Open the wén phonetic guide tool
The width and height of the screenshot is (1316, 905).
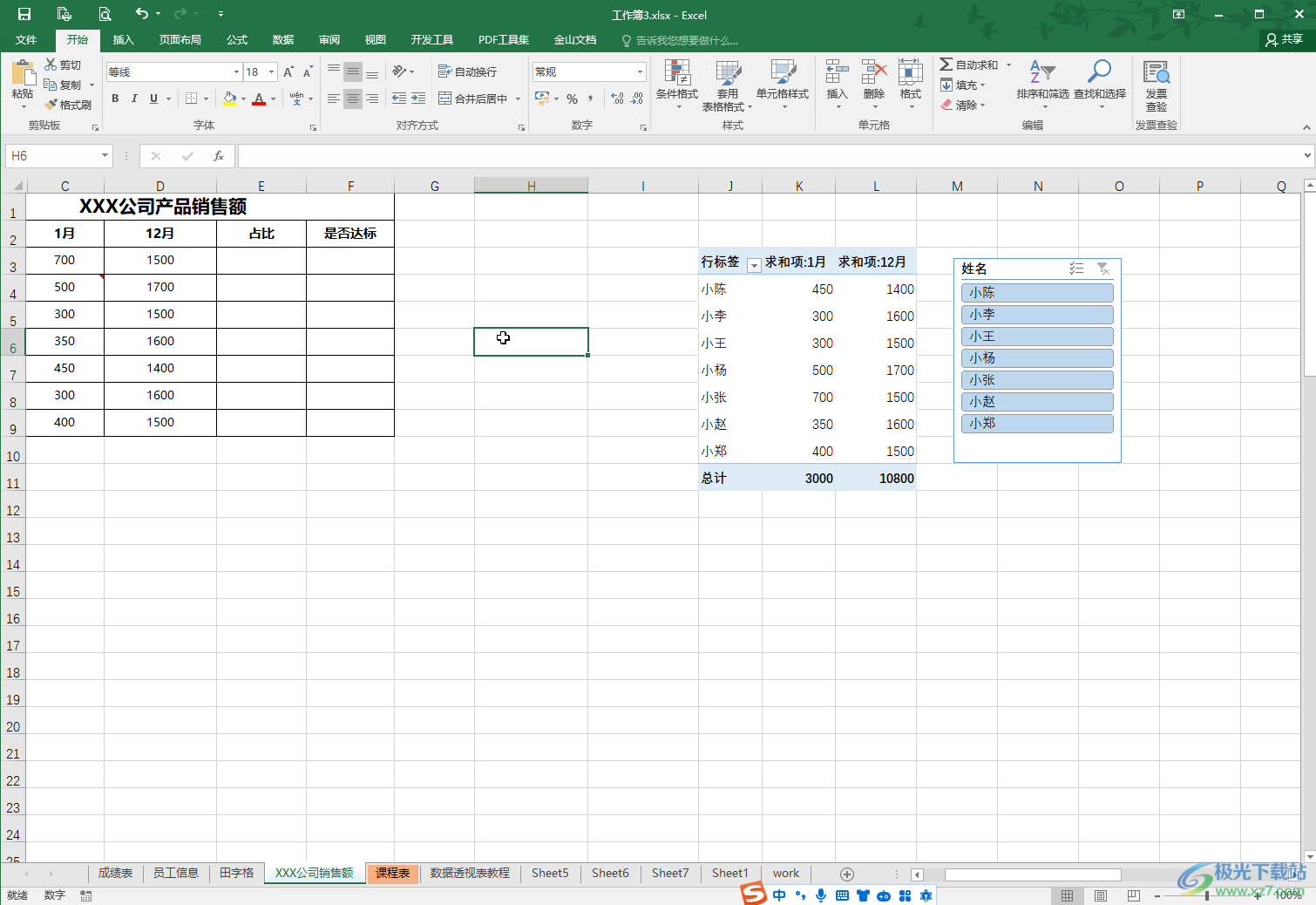point(297,99)
